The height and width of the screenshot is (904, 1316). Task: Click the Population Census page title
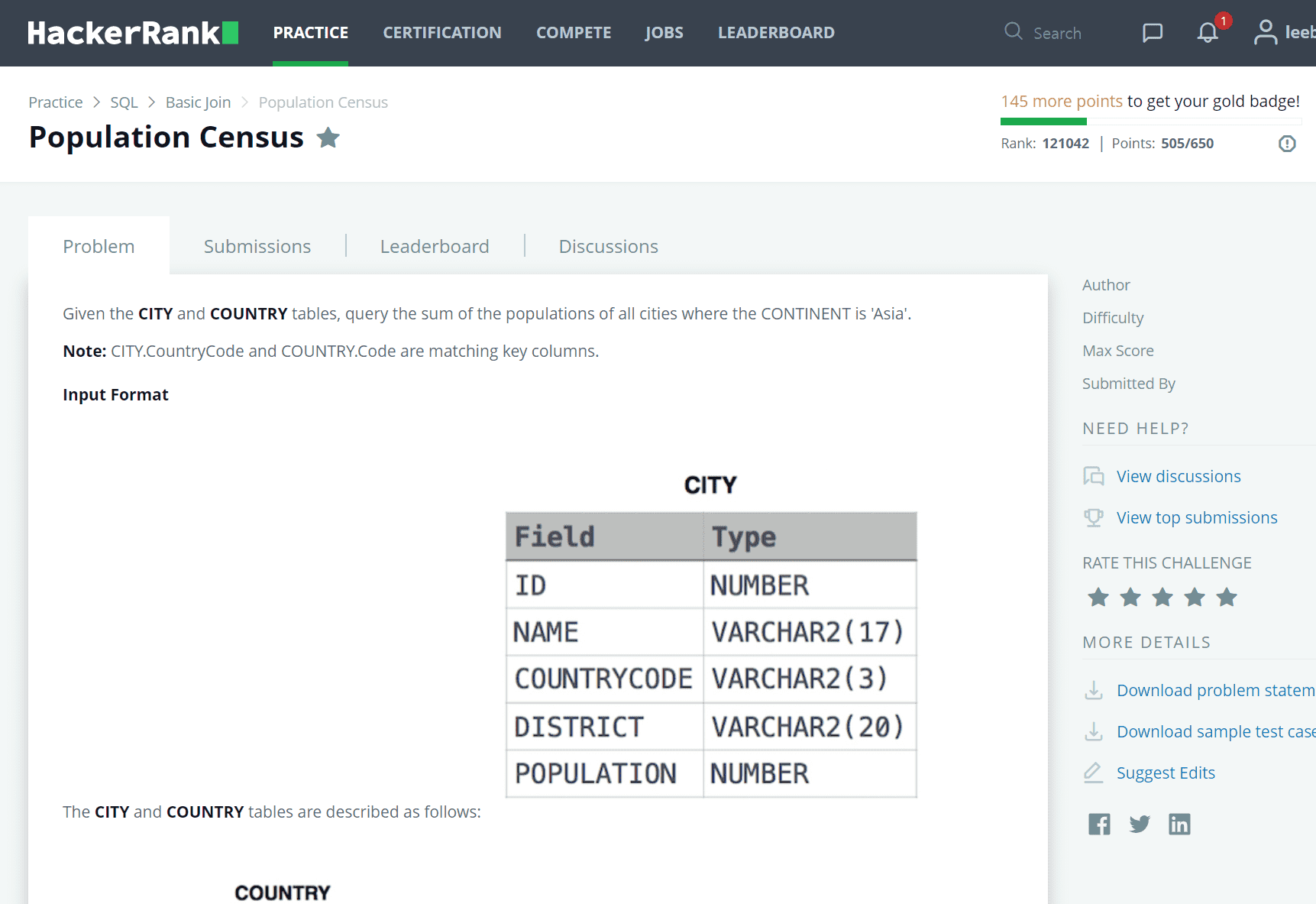click(167, 138)
